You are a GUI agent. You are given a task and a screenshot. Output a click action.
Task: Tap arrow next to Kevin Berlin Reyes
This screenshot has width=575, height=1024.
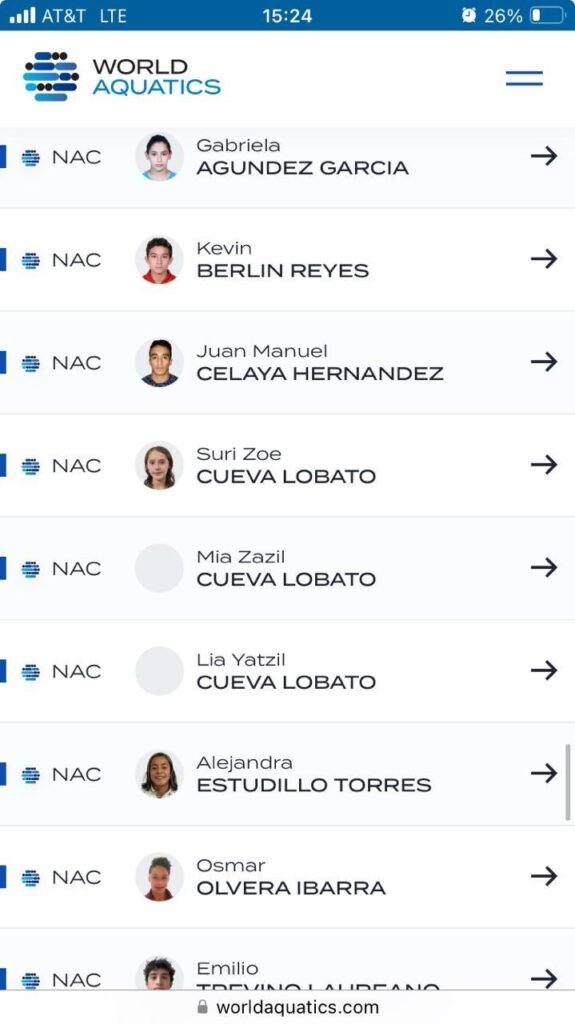pos(544,259)
